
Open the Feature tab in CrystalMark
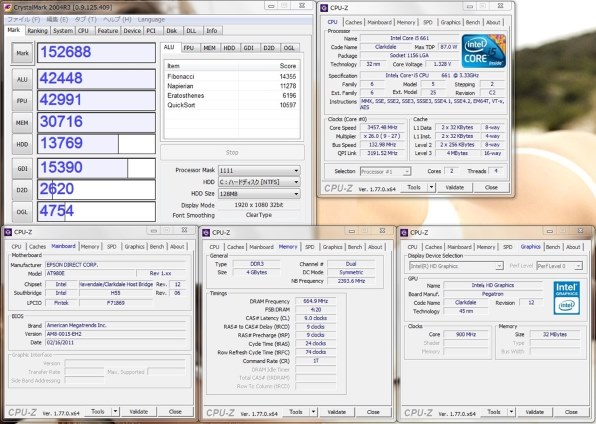point(108,31)
